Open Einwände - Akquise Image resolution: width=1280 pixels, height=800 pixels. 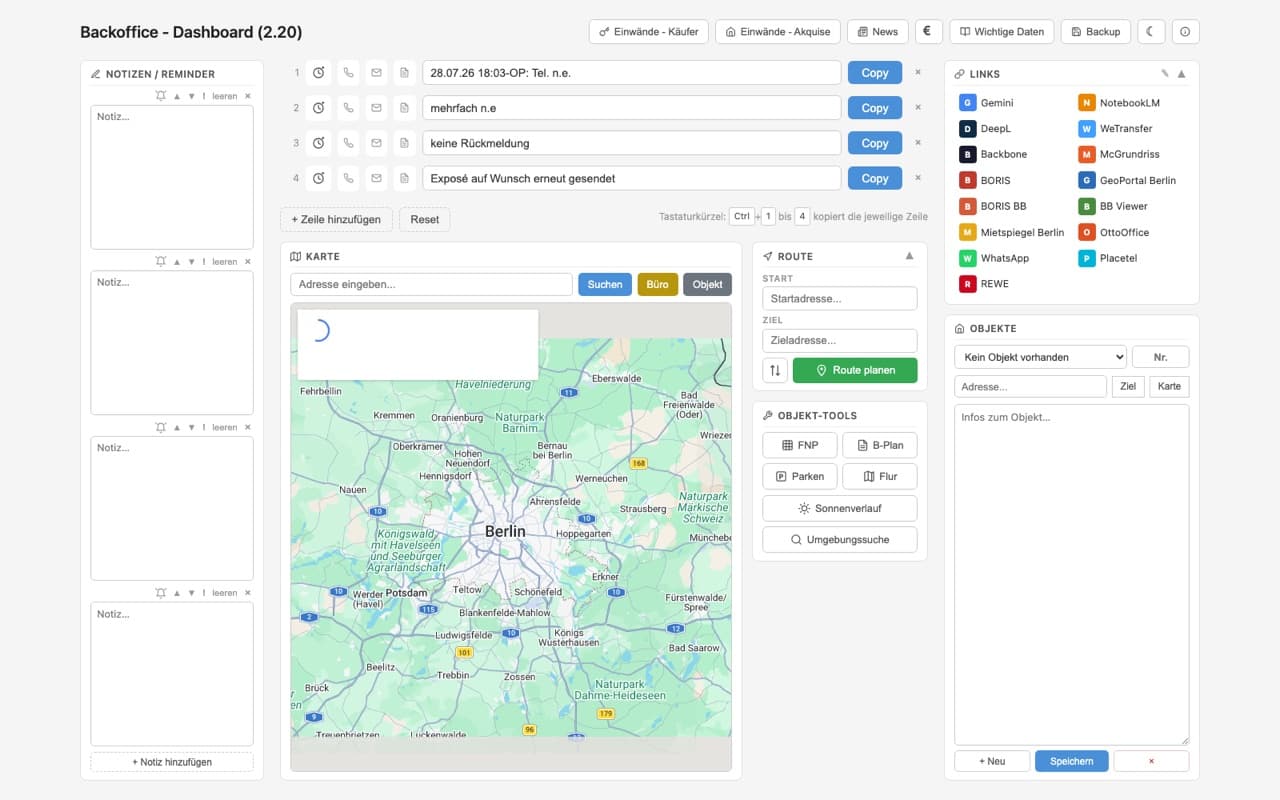pos(778,31)
